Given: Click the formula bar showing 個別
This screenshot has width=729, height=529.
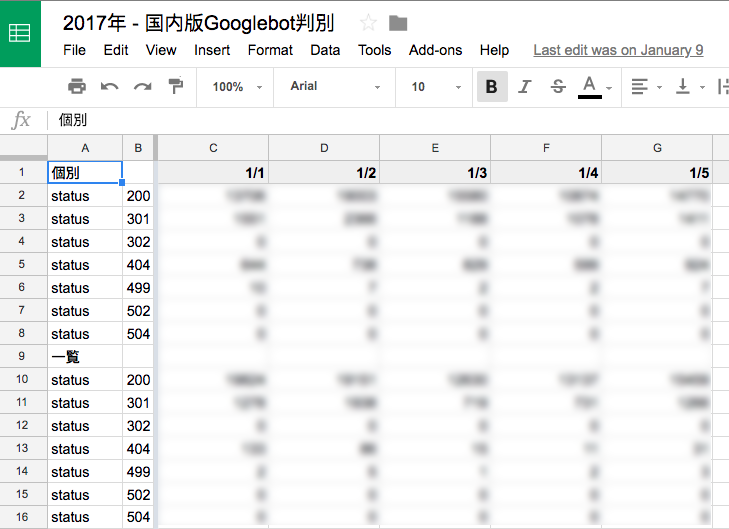Looking at the screenshot, I should click(388, 120).
